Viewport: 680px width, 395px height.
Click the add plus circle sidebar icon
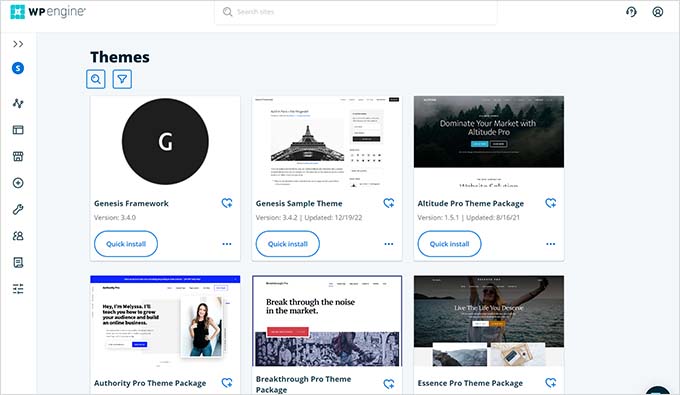(18, 183)
